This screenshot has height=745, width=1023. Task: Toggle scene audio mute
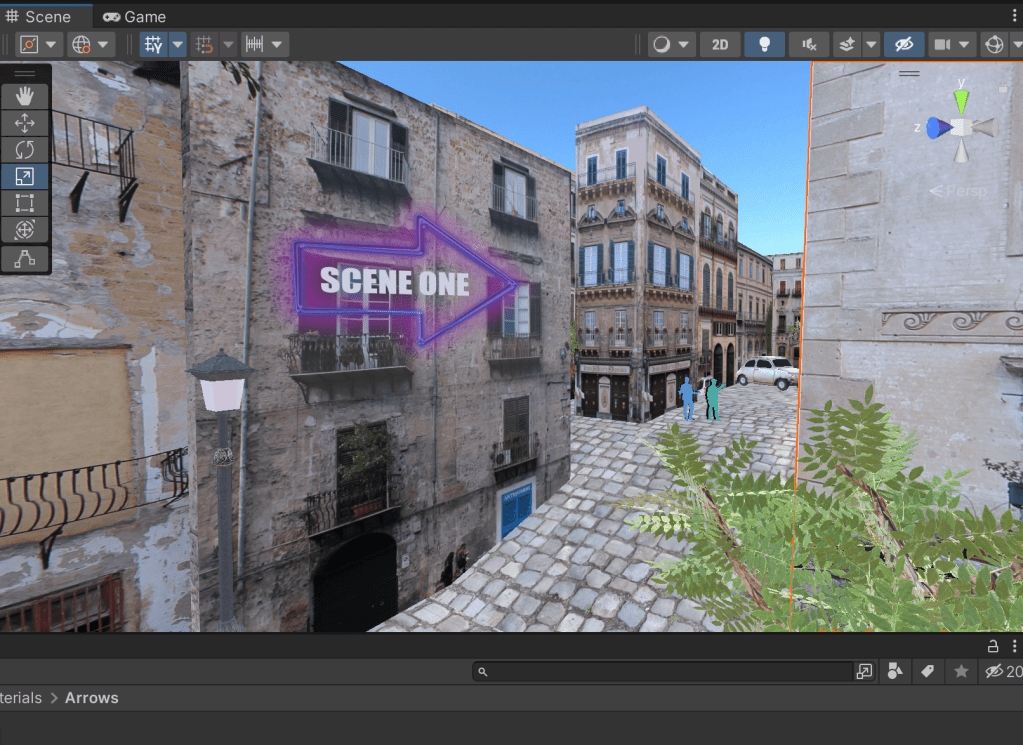point(808,45)
